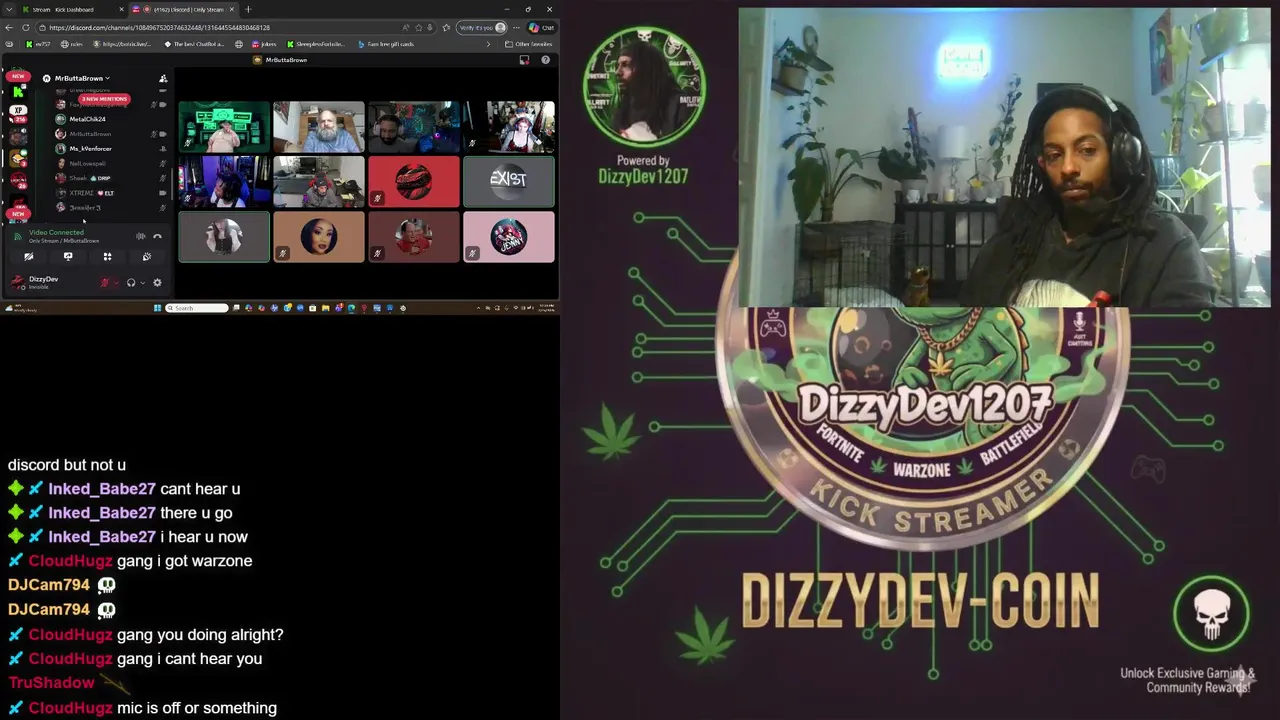Open Discord activities launcher icon
The width and height of the screenshot is (1280, 720).
(x=107, y=257)
